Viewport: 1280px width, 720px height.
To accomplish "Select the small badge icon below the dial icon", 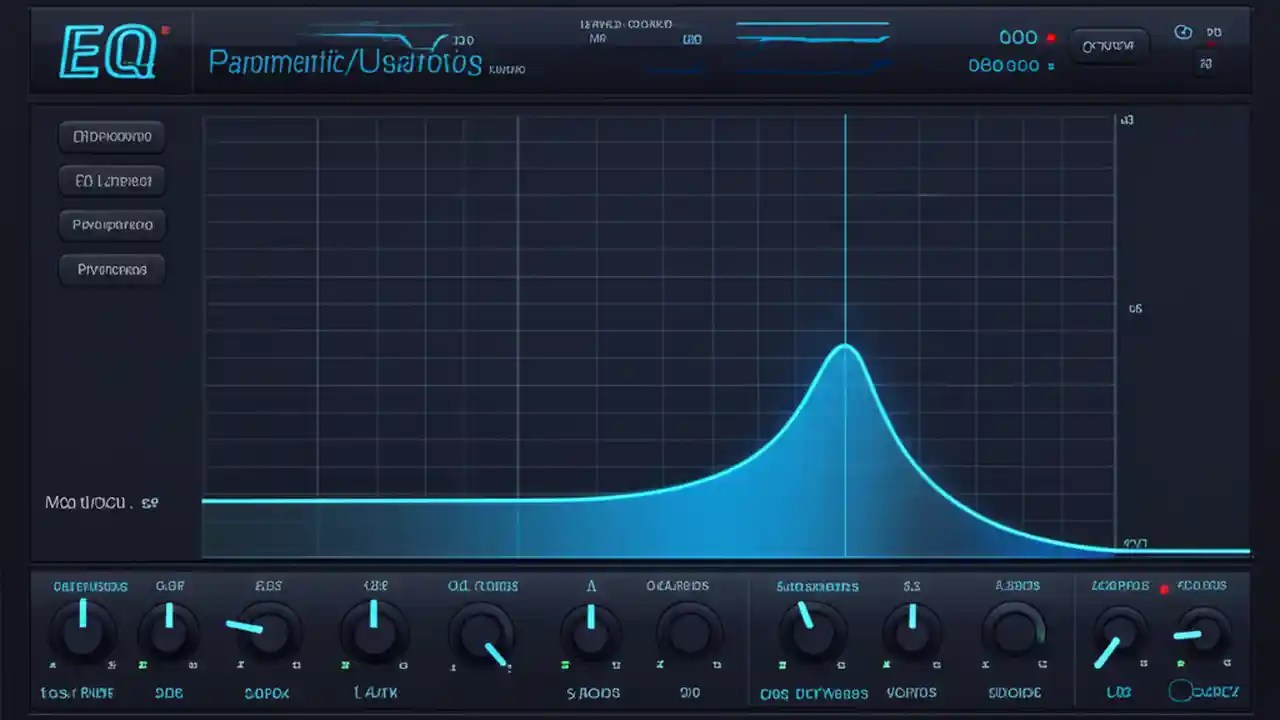I will [1205, 63].
